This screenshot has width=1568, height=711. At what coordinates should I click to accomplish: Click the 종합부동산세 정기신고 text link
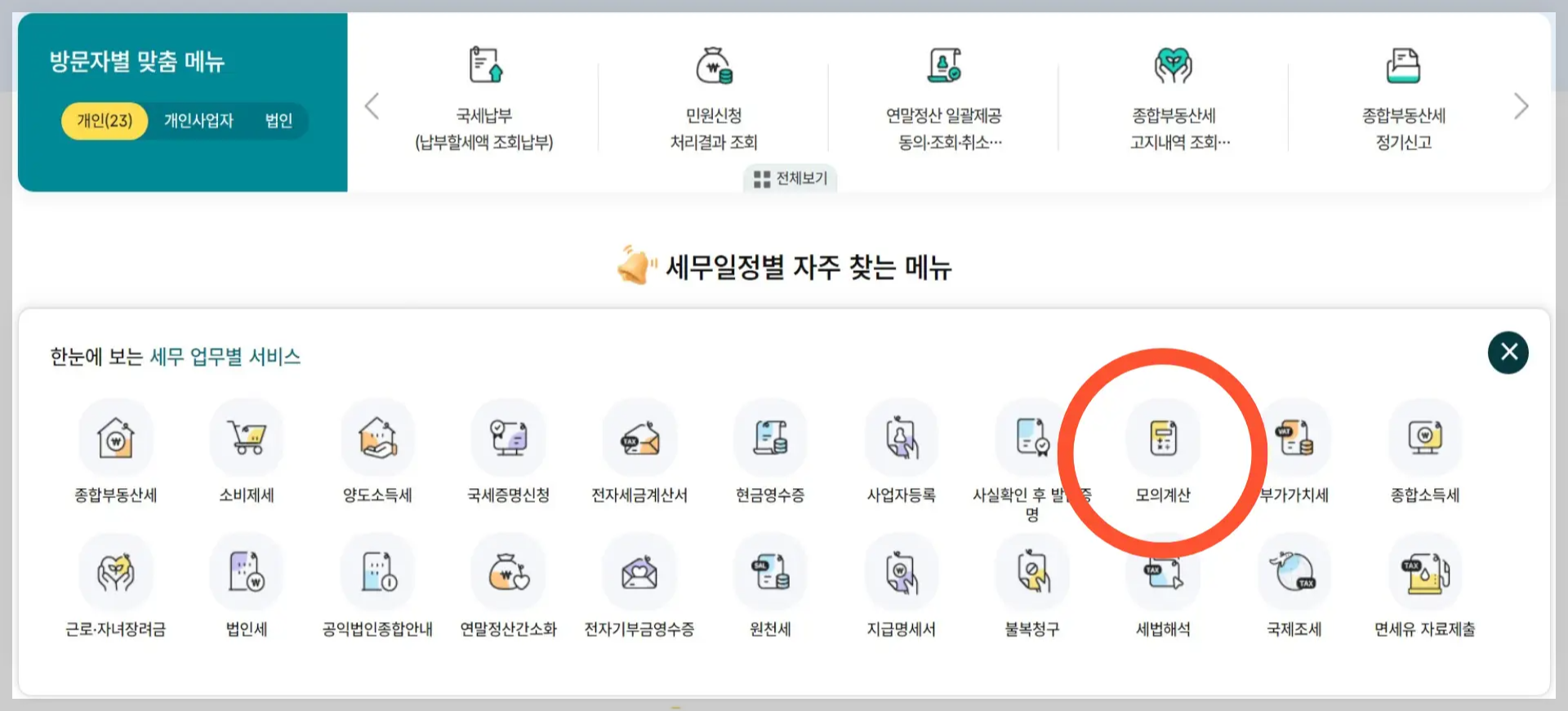[1404, 129]
